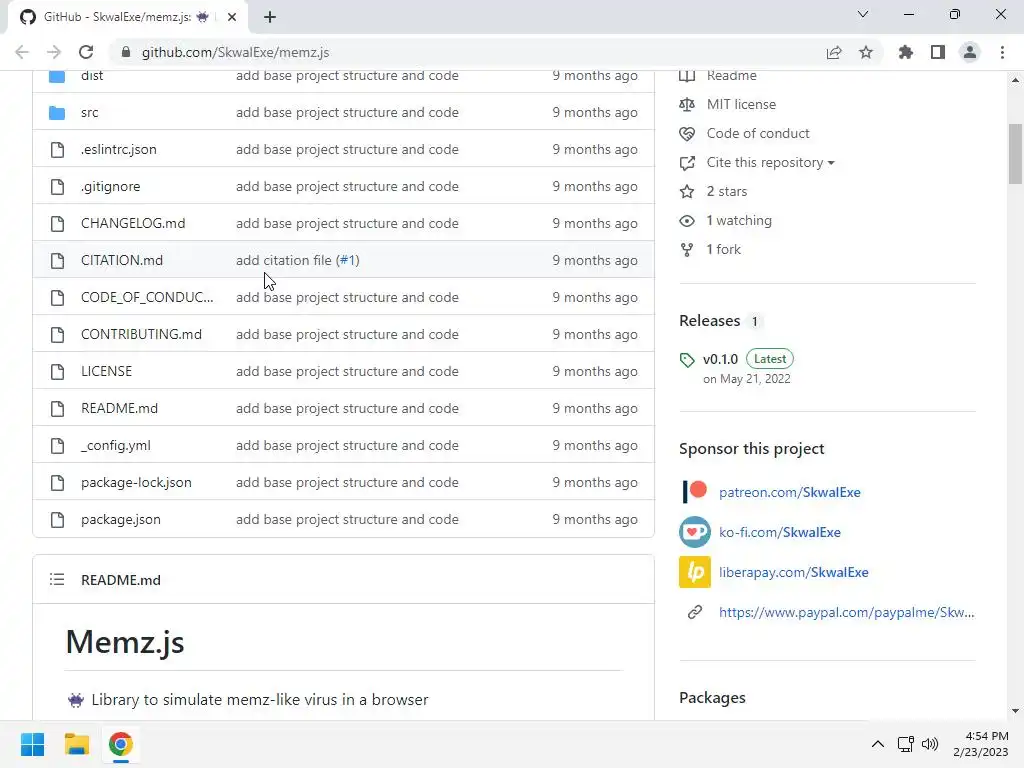
Task: Open Chrome three-dot menu
Action: tap(1002, 52)
